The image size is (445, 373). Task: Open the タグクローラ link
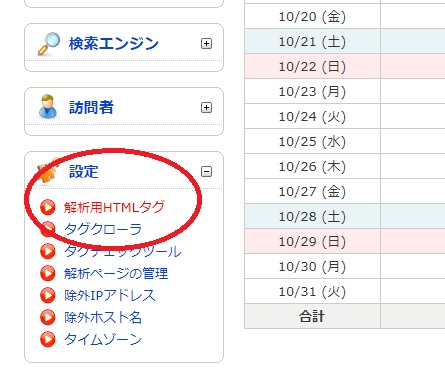coord(103,229)
